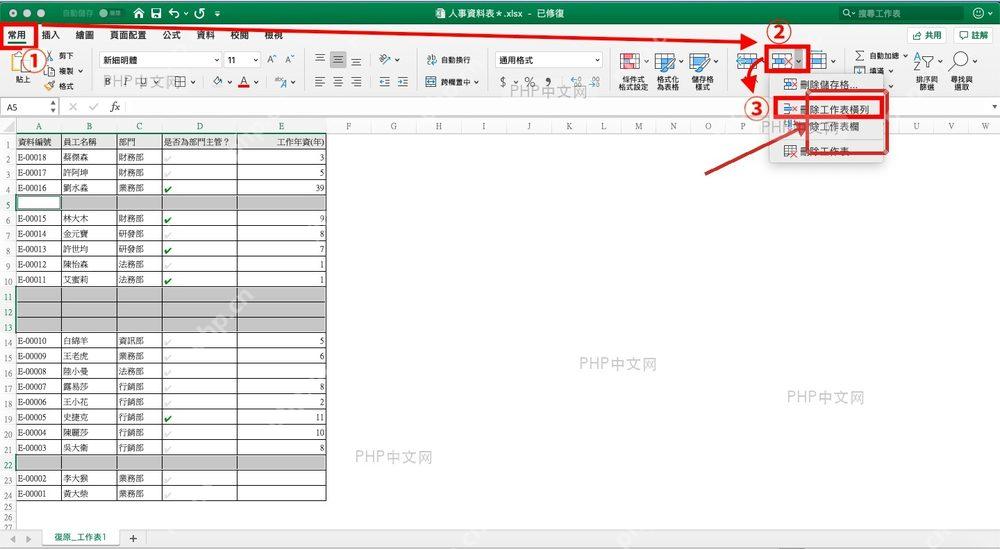1000x549 pixels.
Task: Open the 公式 ribbon tab
Action: click(171, 35)
